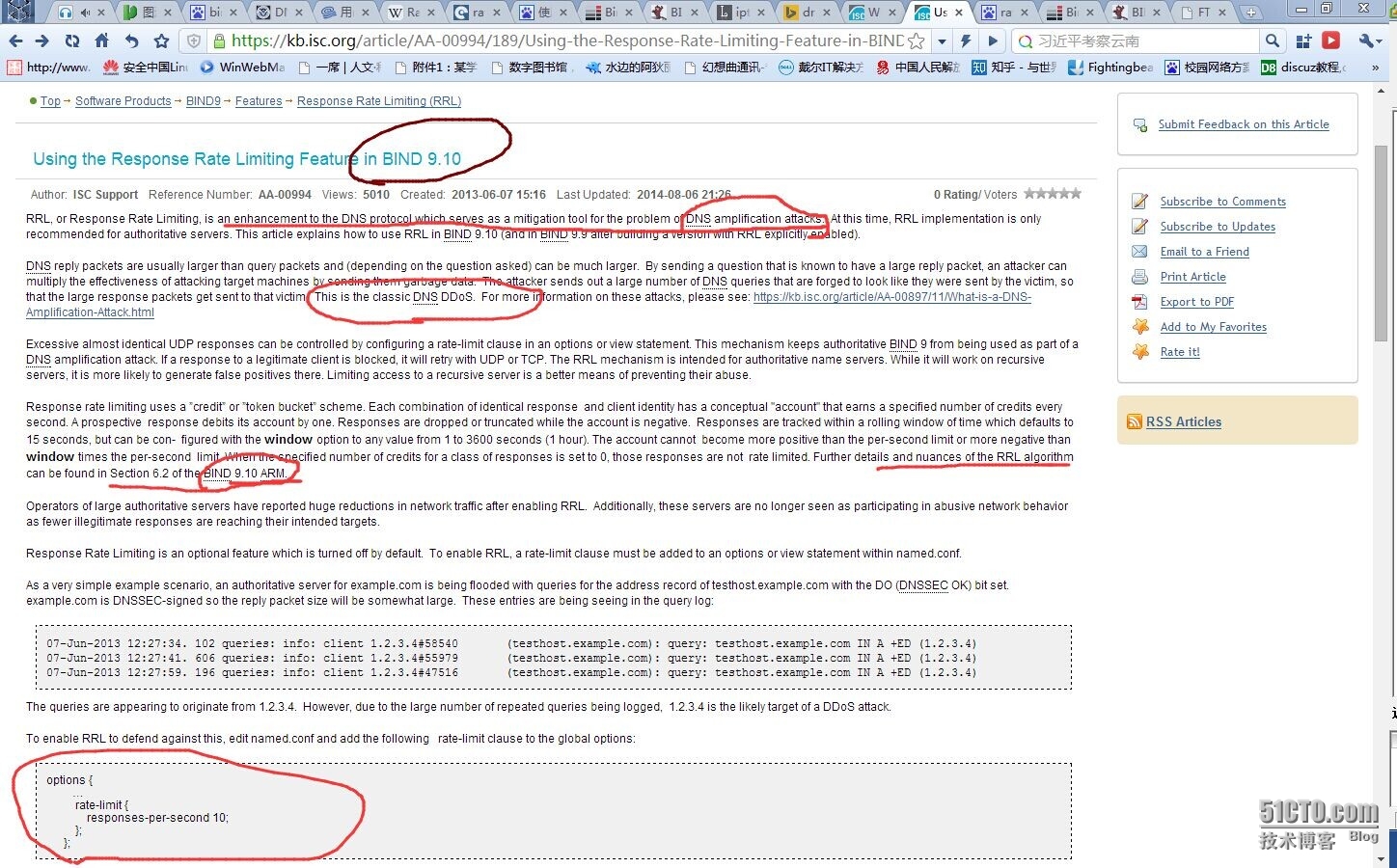The height and width of the screenshot is (868, 1397).
Task: Switch to the headphone audio tab
Action: coord(82,12)
